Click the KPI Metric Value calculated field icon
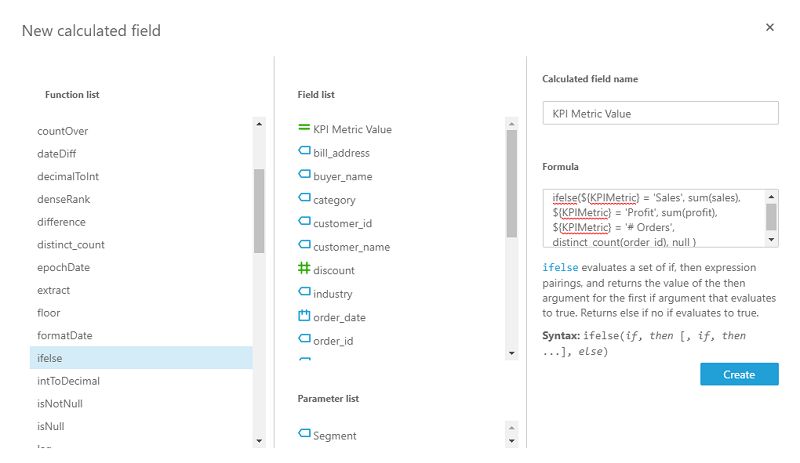Image resolution: width=800 pixels, height=463 pixels. [x=304, y=128]
